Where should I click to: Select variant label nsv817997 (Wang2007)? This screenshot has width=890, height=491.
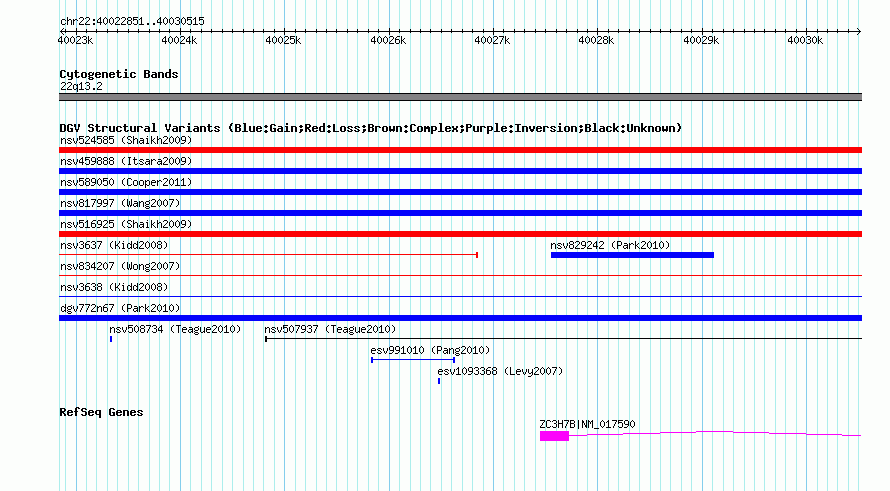pos(120,203)
